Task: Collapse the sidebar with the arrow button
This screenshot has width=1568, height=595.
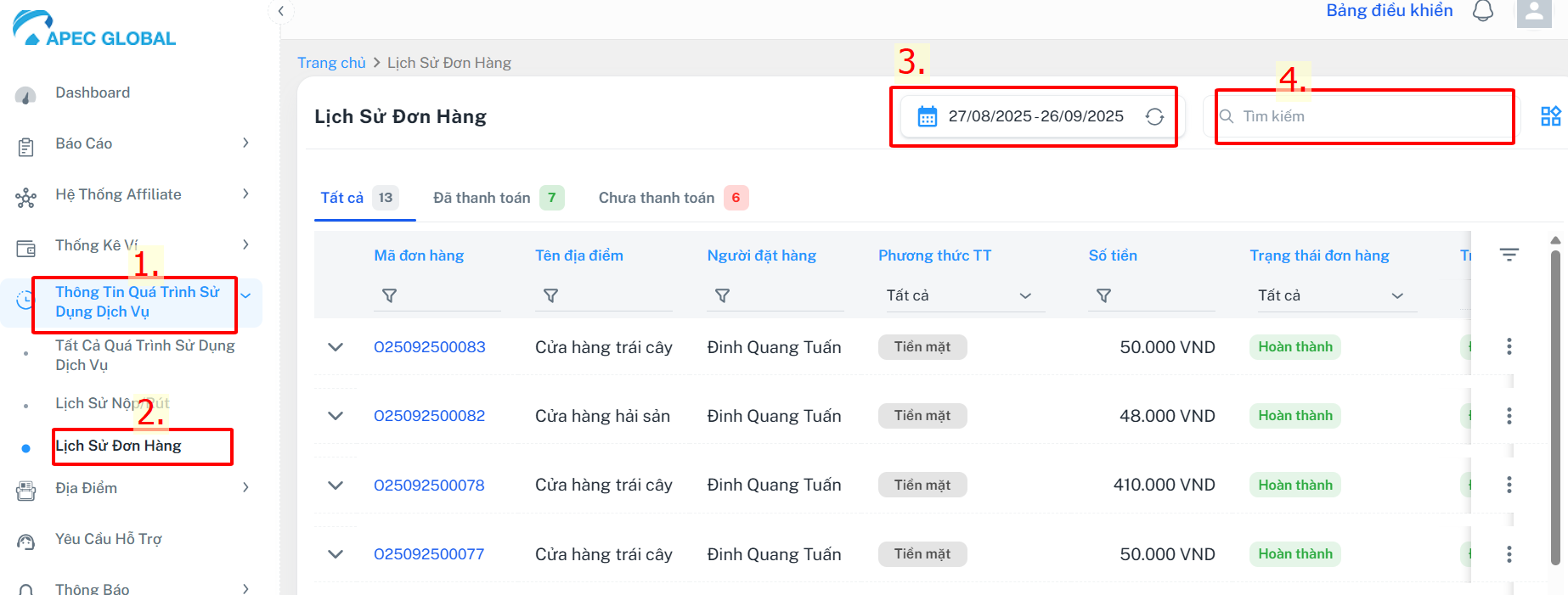Action: coord(280,11)
